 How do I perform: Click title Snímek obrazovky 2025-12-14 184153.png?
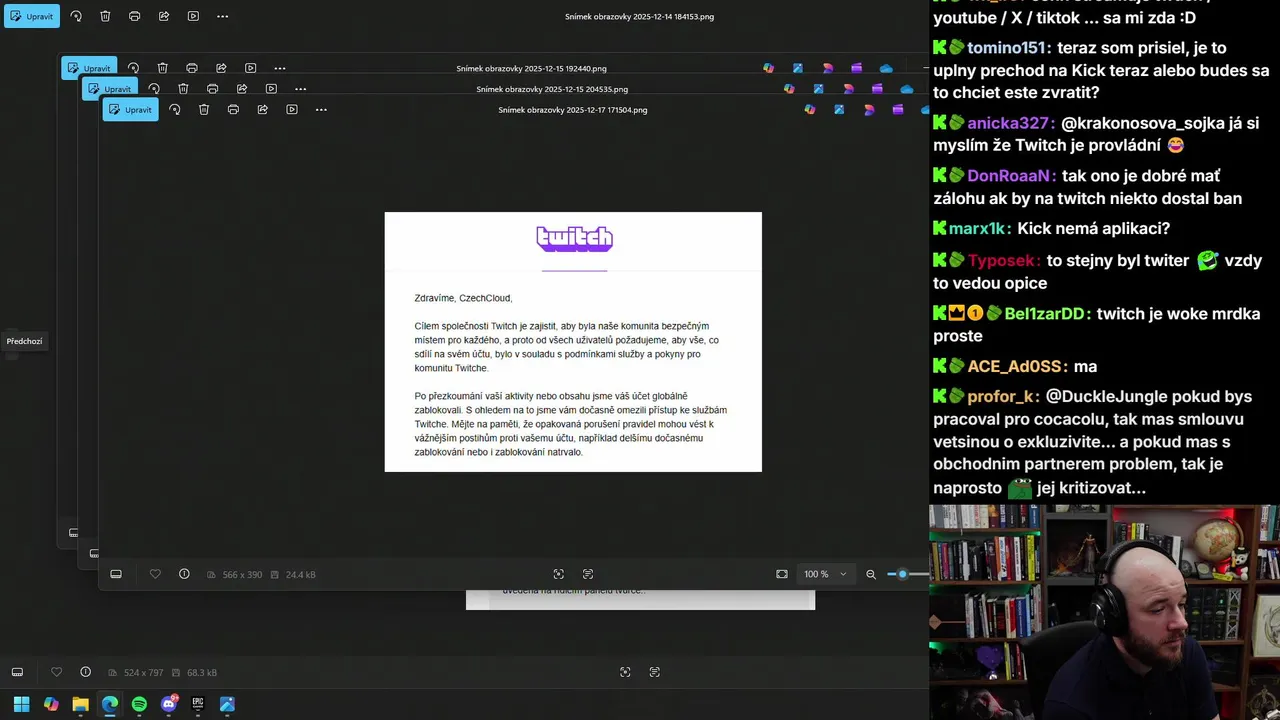tap(639, 16)
